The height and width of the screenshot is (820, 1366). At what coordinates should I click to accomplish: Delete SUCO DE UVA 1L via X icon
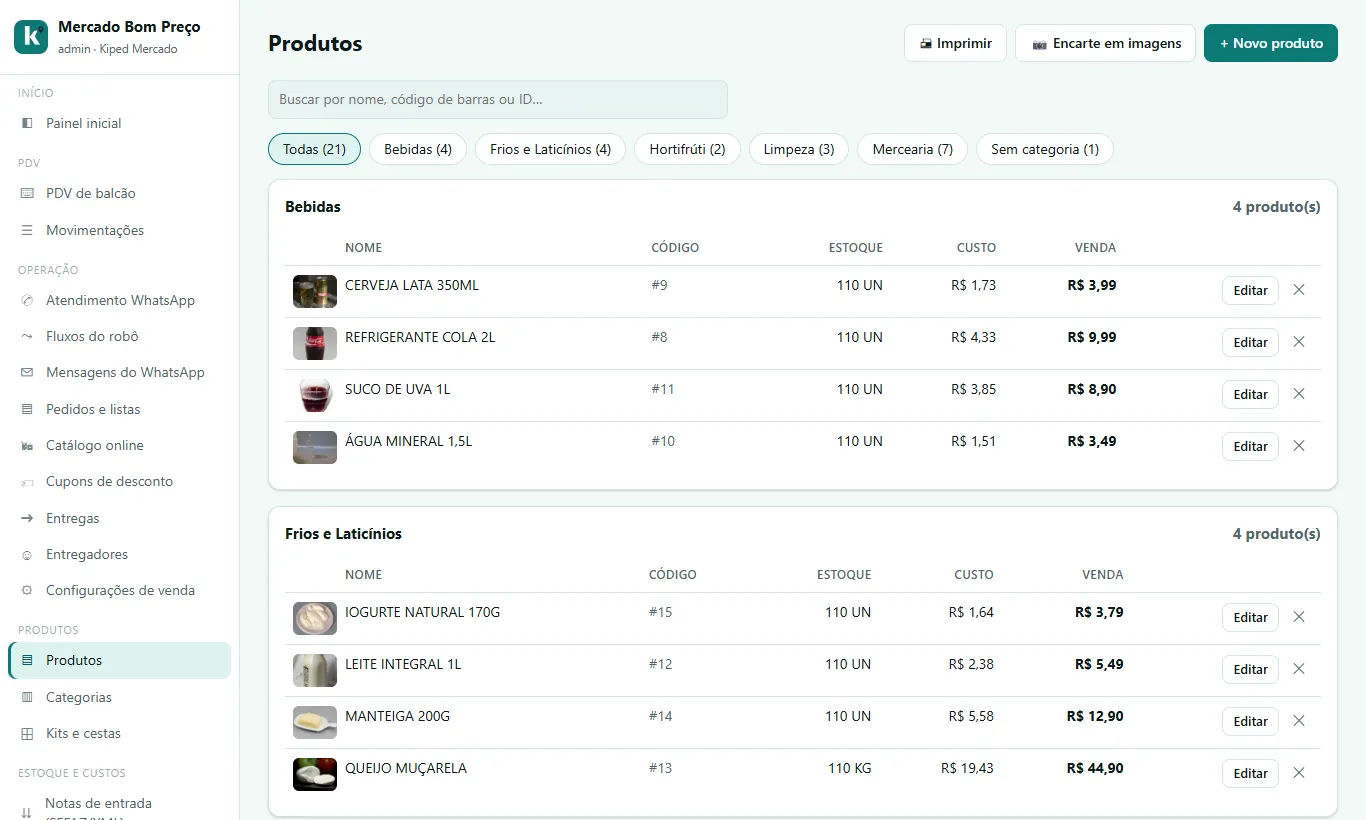(1299, 394)
